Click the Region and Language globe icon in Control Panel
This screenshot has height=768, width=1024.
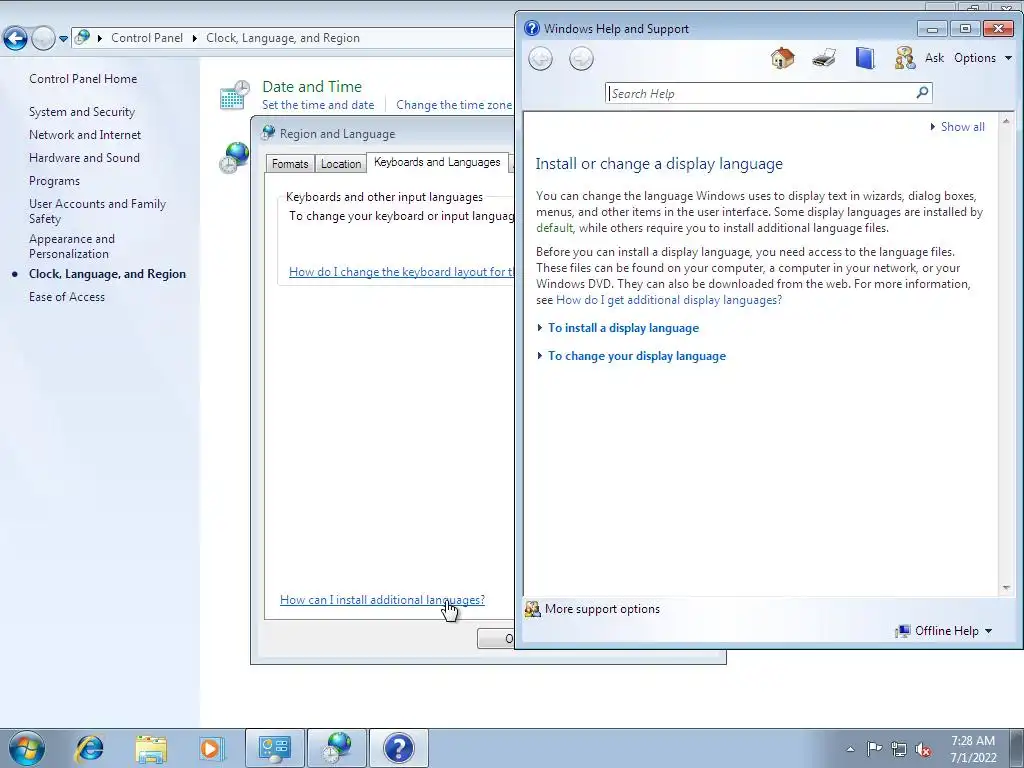tap(234, 157)
